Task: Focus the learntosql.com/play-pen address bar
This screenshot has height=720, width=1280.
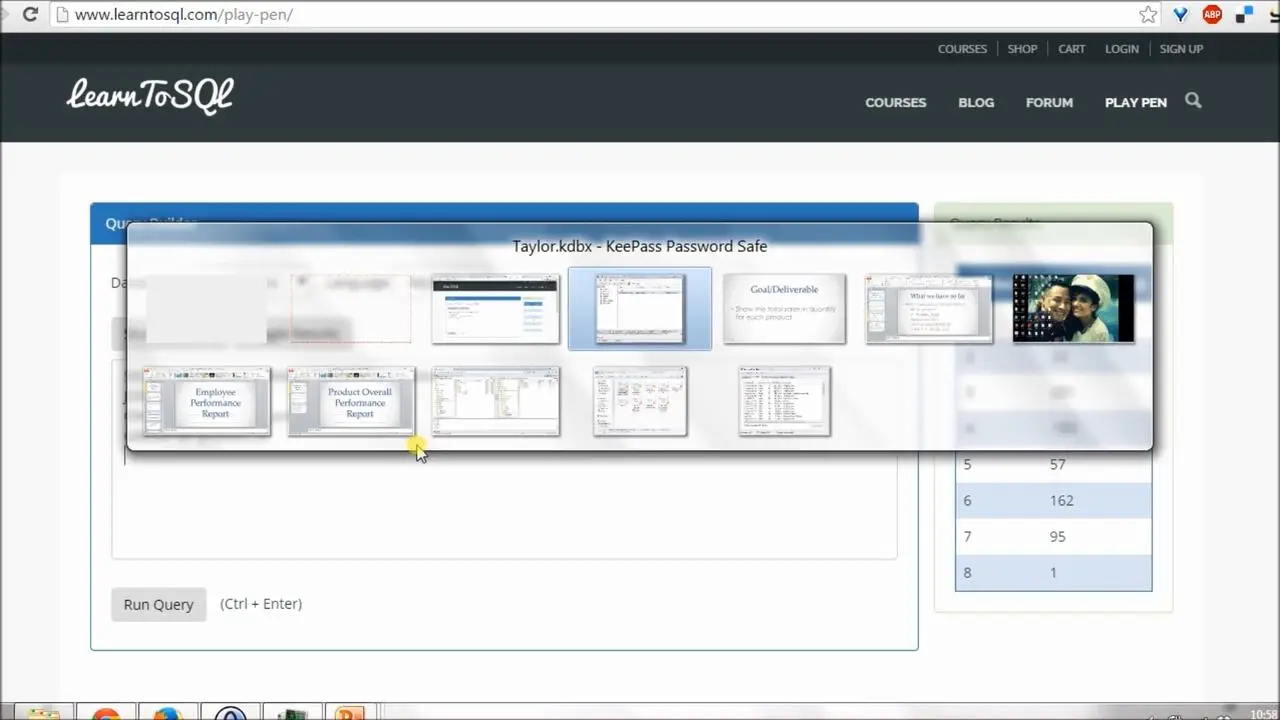Action: point(600,14)
